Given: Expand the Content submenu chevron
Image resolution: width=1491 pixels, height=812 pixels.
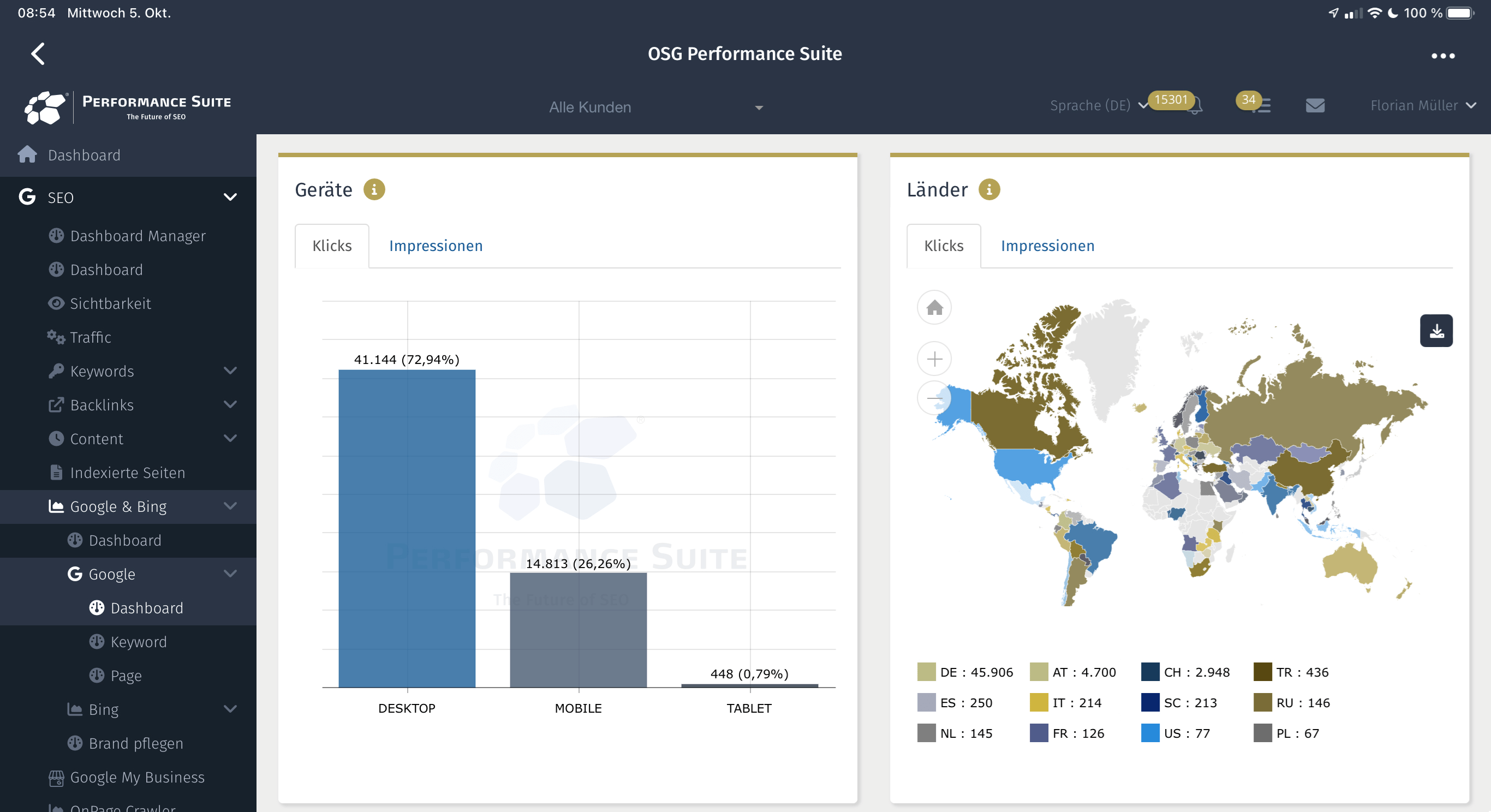Looking at the screenshot, I should (230, 438).
